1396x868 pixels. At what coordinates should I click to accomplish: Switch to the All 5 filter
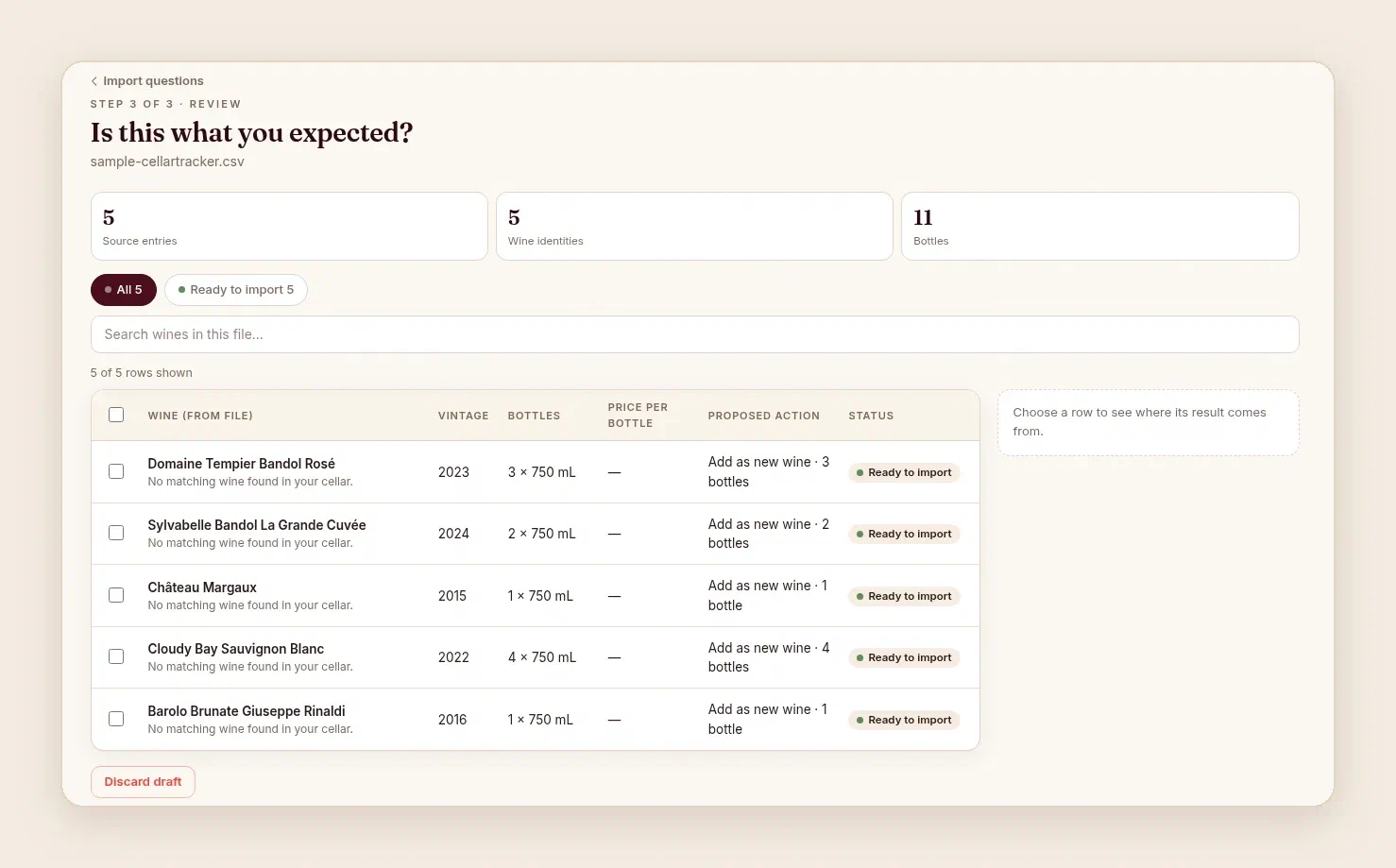pyautogui.click(x=124, y=290)
